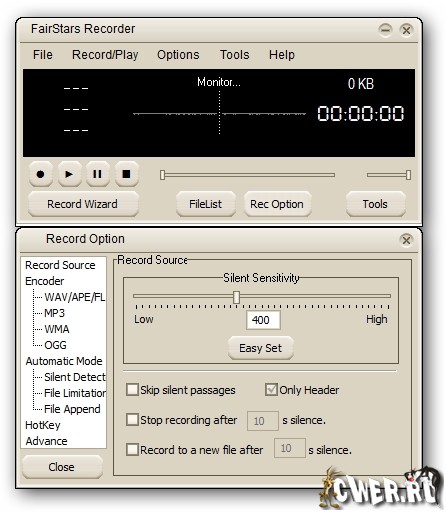This screenshot has height=512, width=446.
Task: Select Record Source in the options tree
Action: coord(60,265)
